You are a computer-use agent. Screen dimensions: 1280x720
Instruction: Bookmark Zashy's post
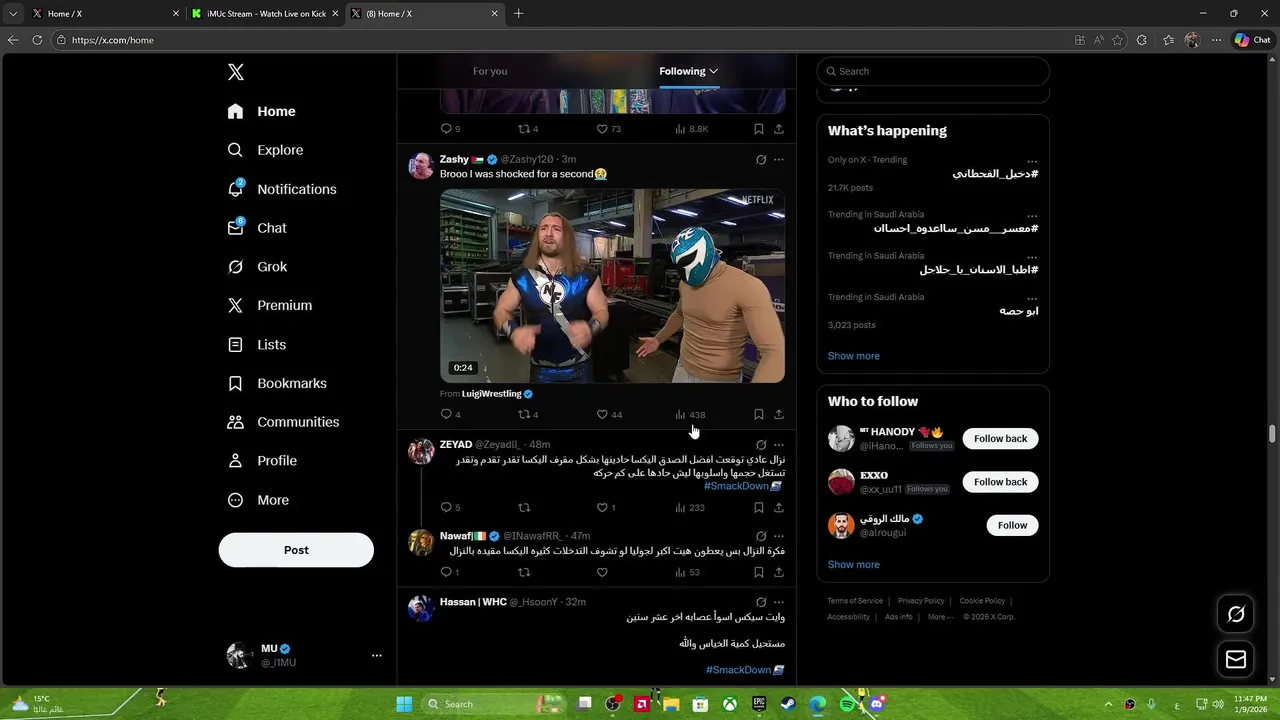pos(759,414)
